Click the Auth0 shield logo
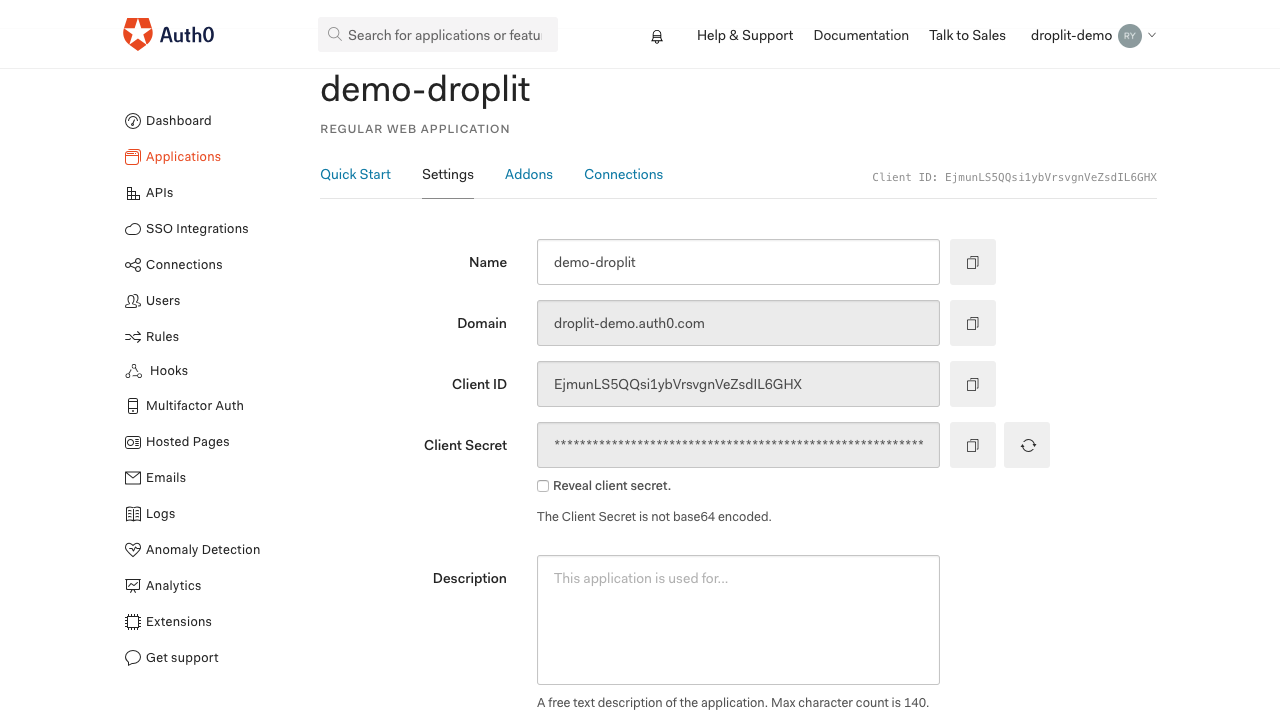The width and height of the screenshot is (1280, 720). (x=138, y=34)
